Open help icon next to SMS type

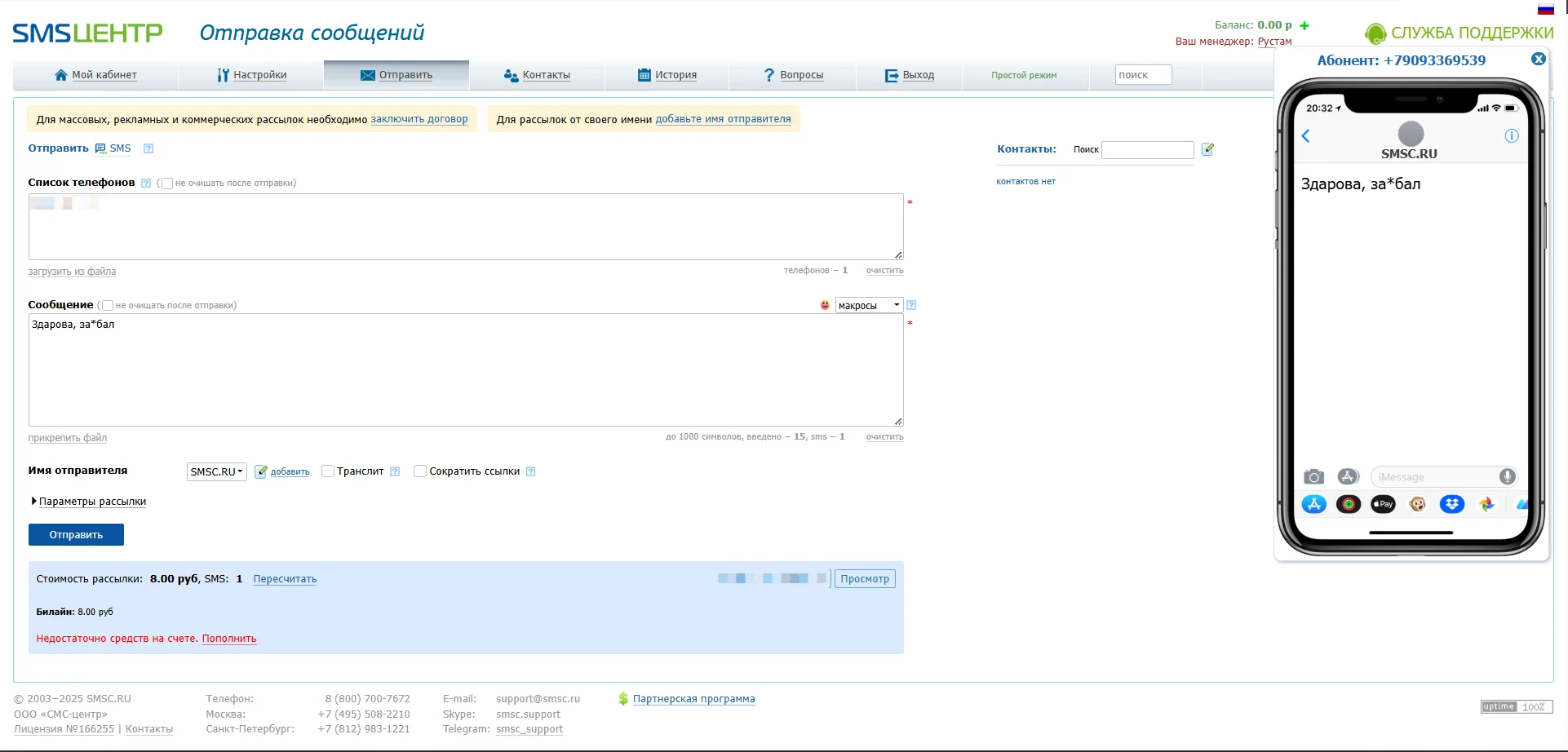pyautogui.click(x=148, y=148)
